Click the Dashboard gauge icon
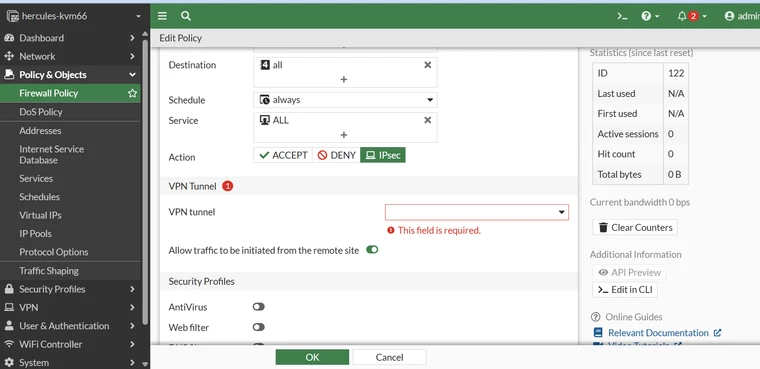 [9, 38]
